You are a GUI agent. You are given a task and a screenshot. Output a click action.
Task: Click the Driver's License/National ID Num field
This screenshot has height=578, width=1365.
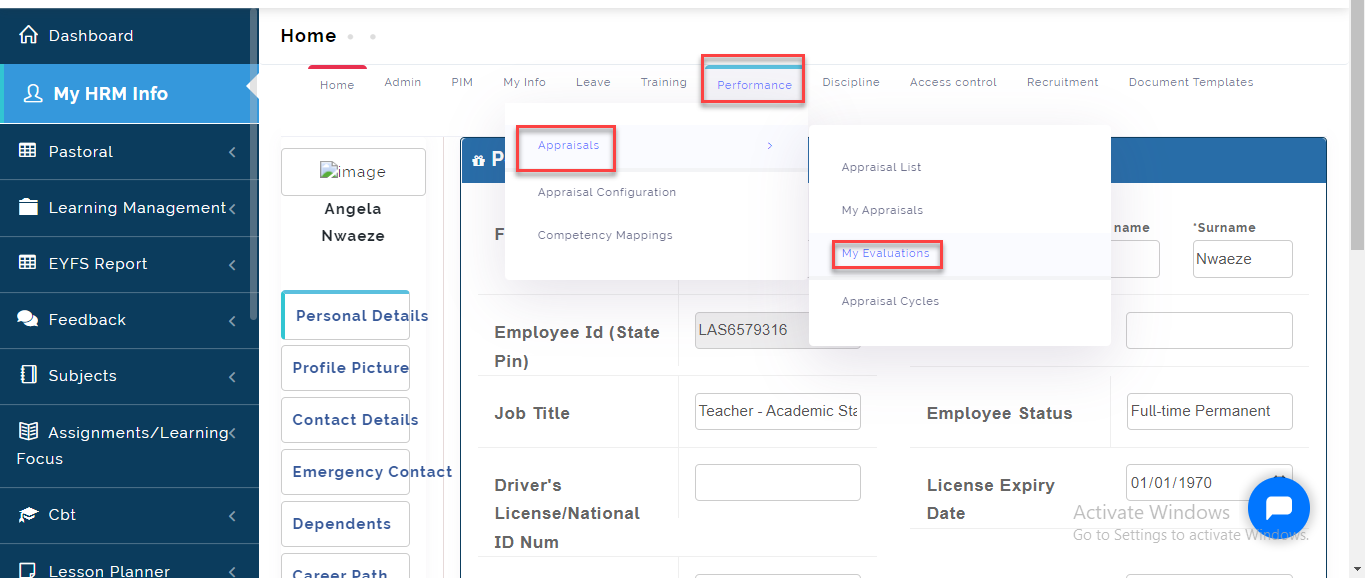tap(778, 482)
